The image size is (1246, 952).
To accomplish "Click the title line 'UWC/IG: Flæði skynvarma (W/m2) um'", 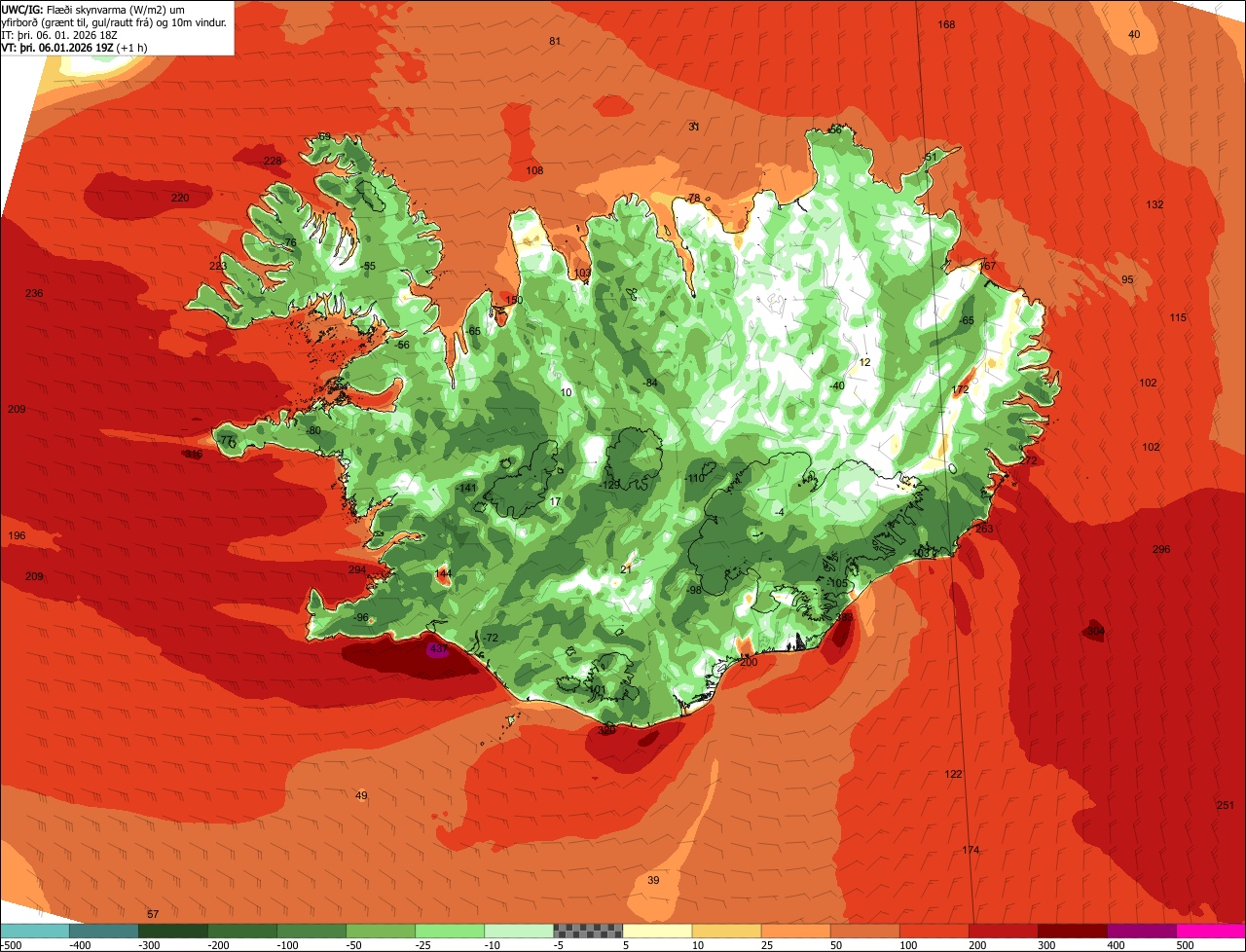I will click(x=93, y=10).
